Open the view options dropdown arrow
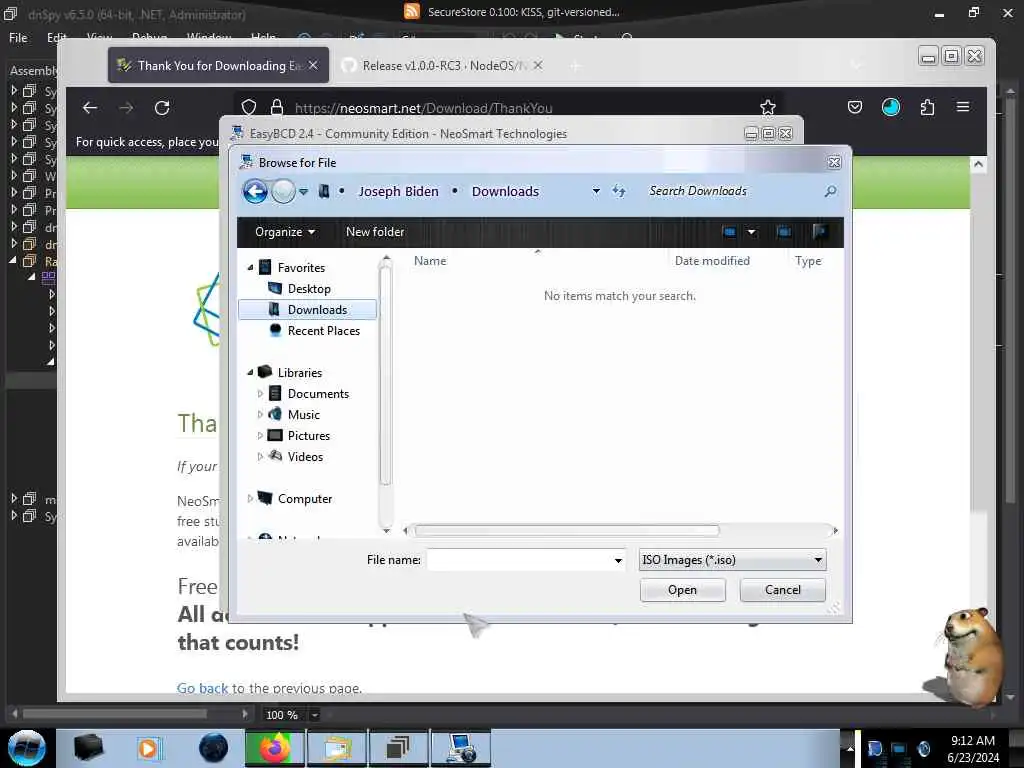This screenshot has width=1024, height=768. [x=752, y=232]
